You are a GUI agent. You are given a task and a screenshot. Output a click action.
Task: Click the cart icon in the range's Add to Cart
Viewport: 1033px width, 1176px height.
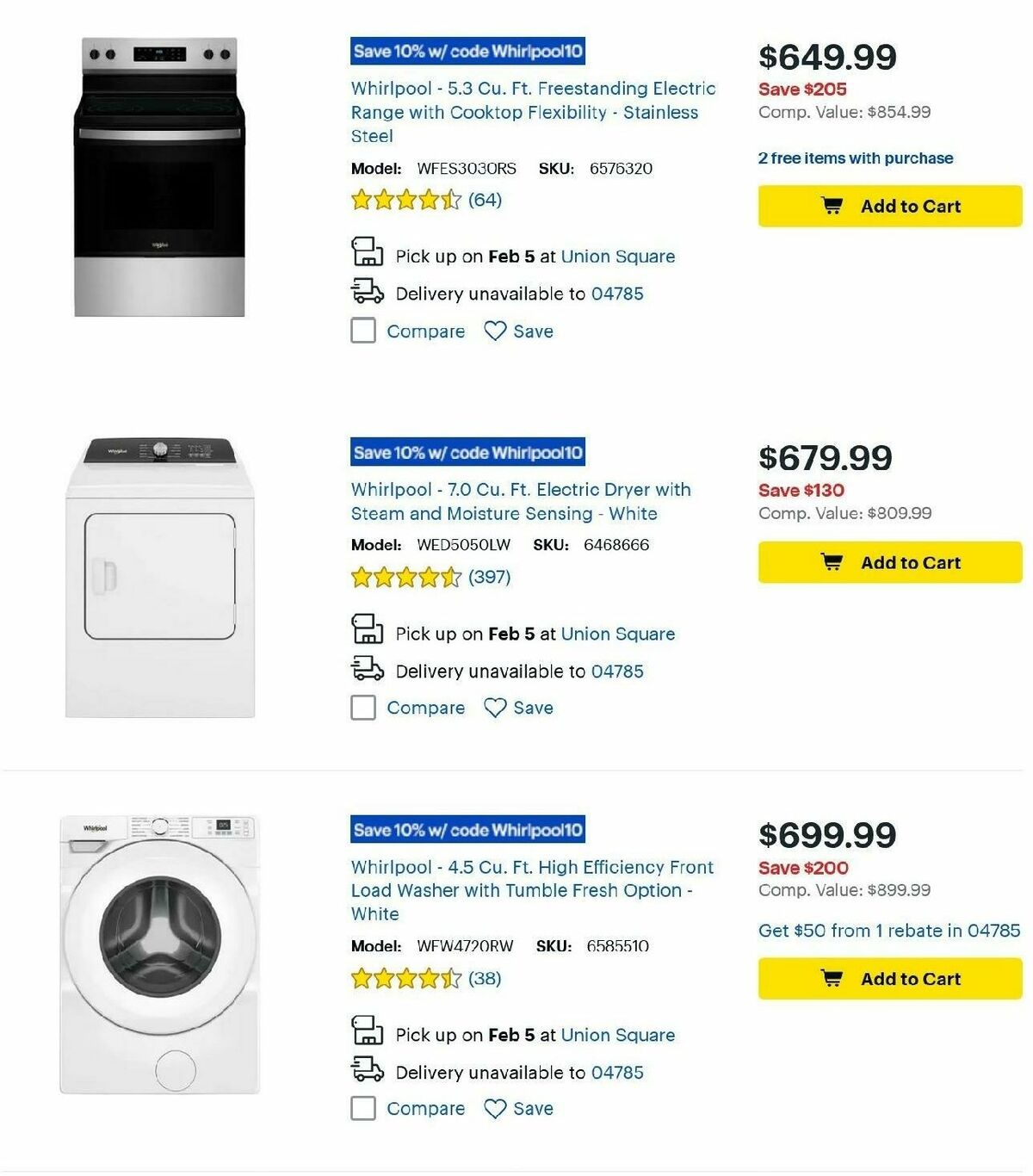pos(832,205)
